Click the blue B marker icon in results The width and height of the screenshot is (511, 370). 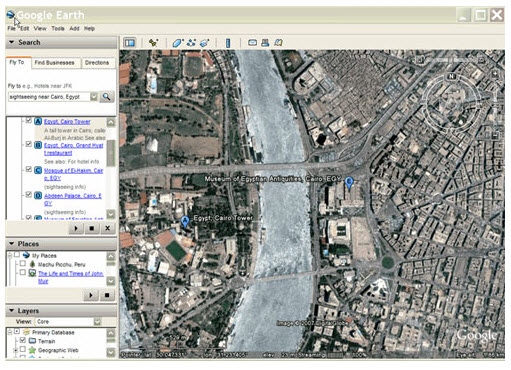click(38, 145)
